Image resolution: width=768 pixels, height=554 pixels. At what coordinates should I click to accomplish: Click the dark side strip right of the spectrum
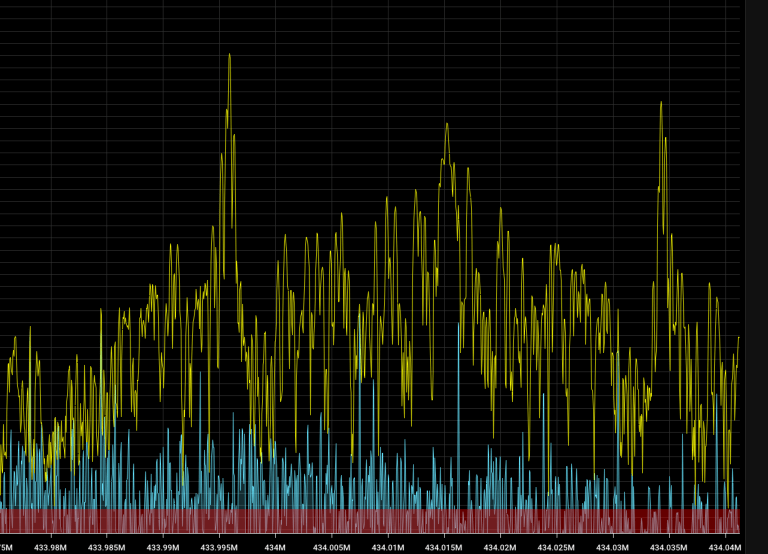(x=754, y=270)
